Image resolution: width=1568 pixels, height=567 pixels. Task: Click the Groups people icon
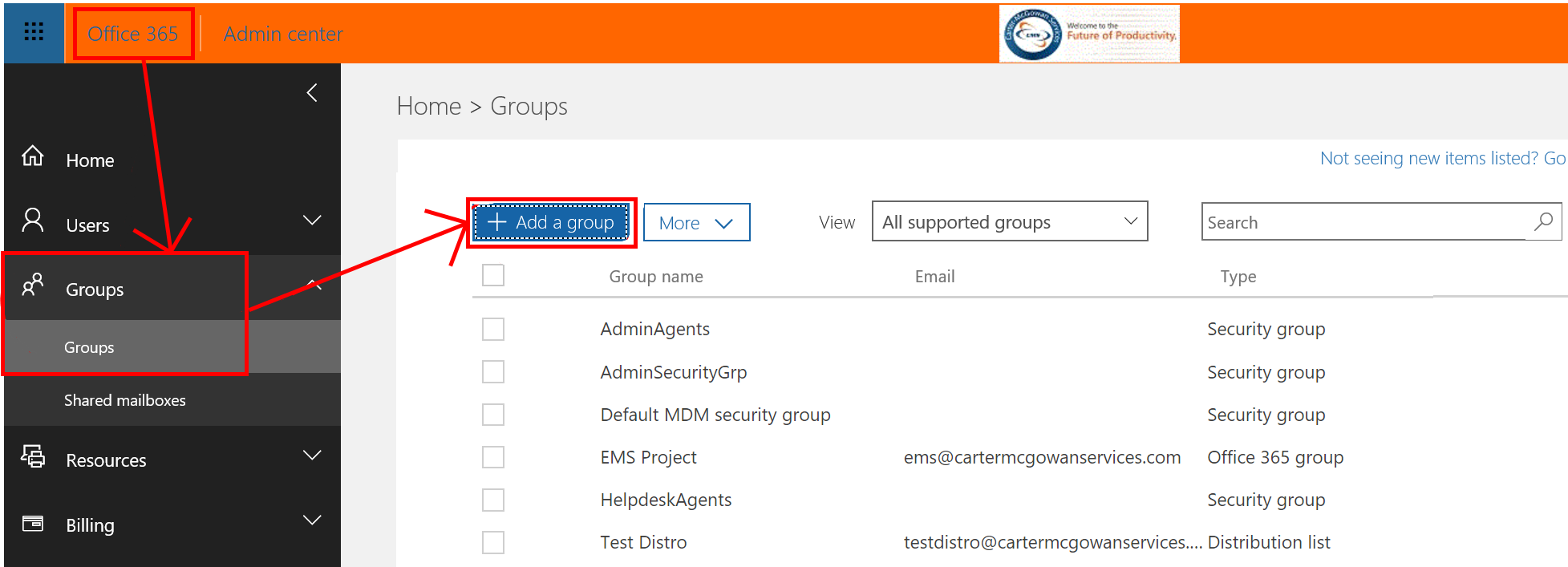[33, 284]
